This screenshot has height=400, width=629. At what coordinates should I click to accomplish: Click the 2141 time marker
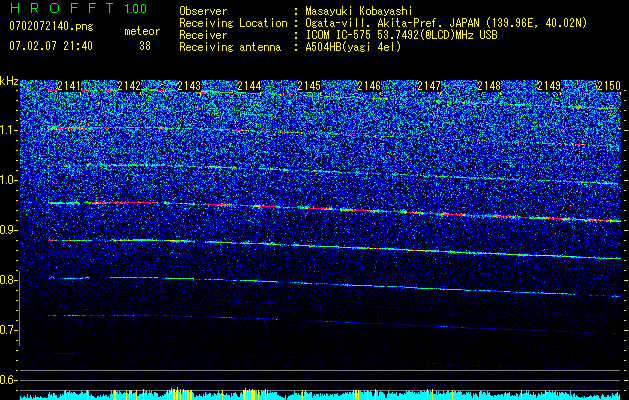(x=69, y=85)
